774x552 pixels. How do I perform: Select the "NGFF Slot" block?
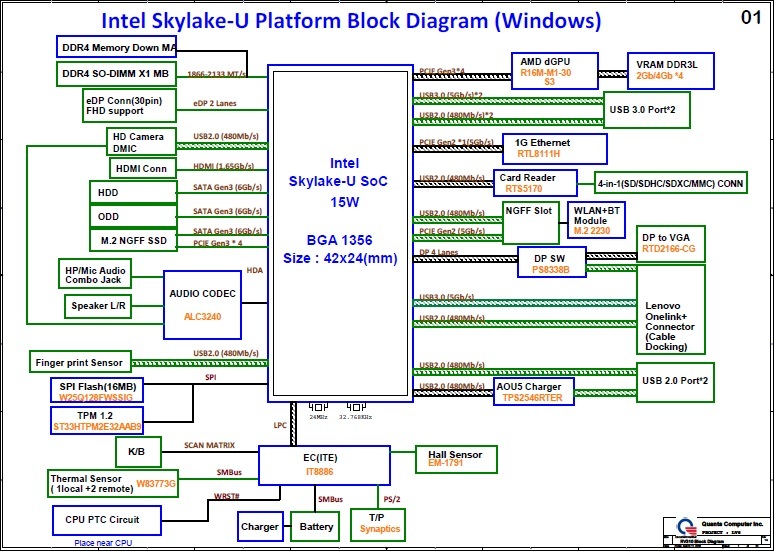[531, 222]
